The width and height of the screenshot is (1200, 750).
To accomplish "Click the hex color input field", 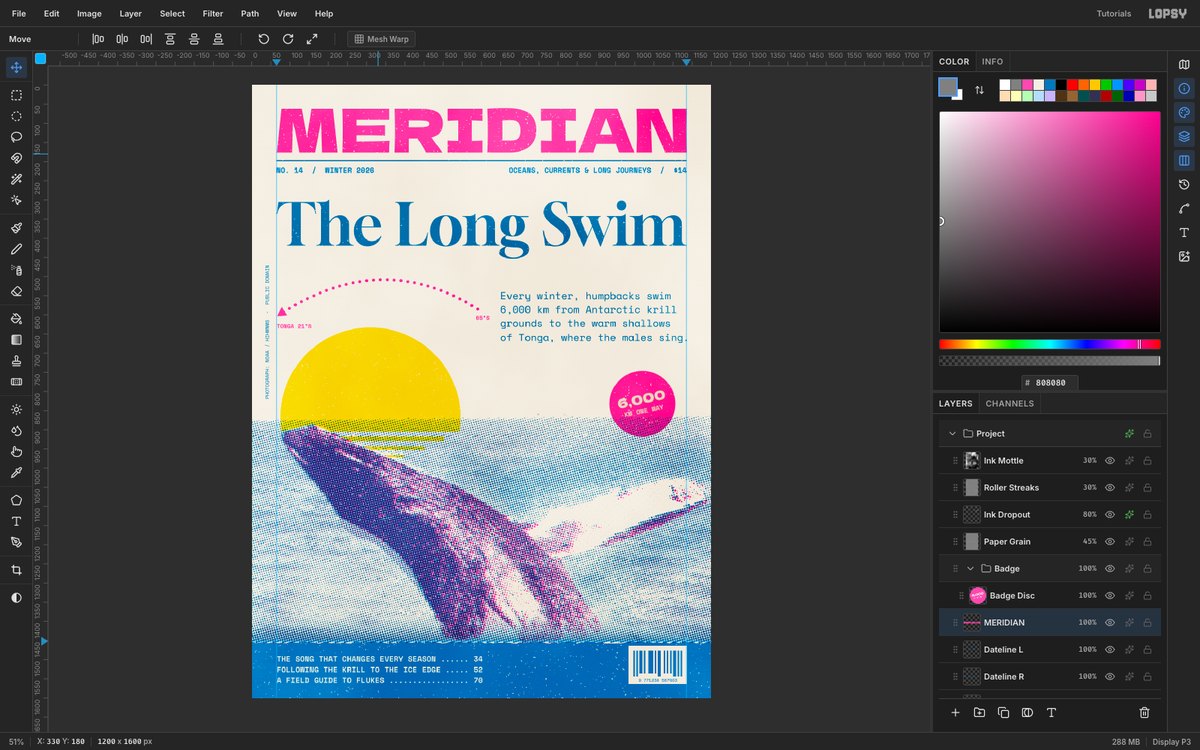I will pyautogui.click(x=1049, y=382).
